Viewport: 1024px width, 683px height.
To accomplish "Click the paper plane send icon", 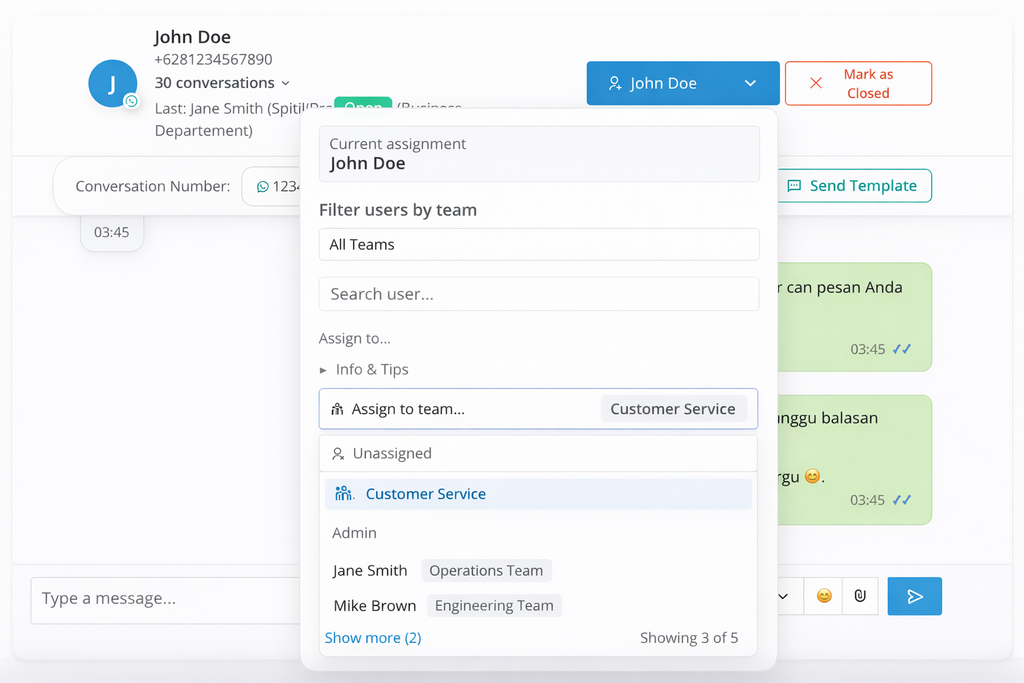I will 914,596.
